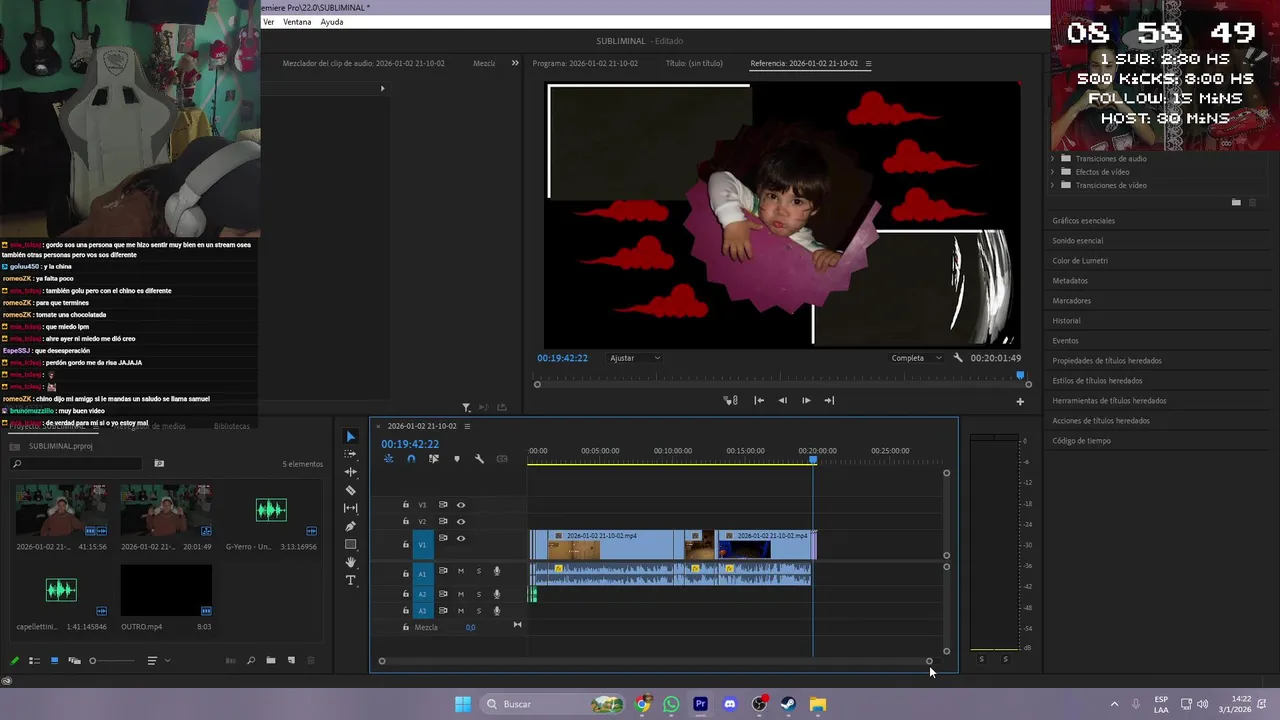The width and height of the screenshot is (1280, 720).
Task: Switch to the Título (sin título) tab
Action: pyautogui.click(x=694, y=63)
